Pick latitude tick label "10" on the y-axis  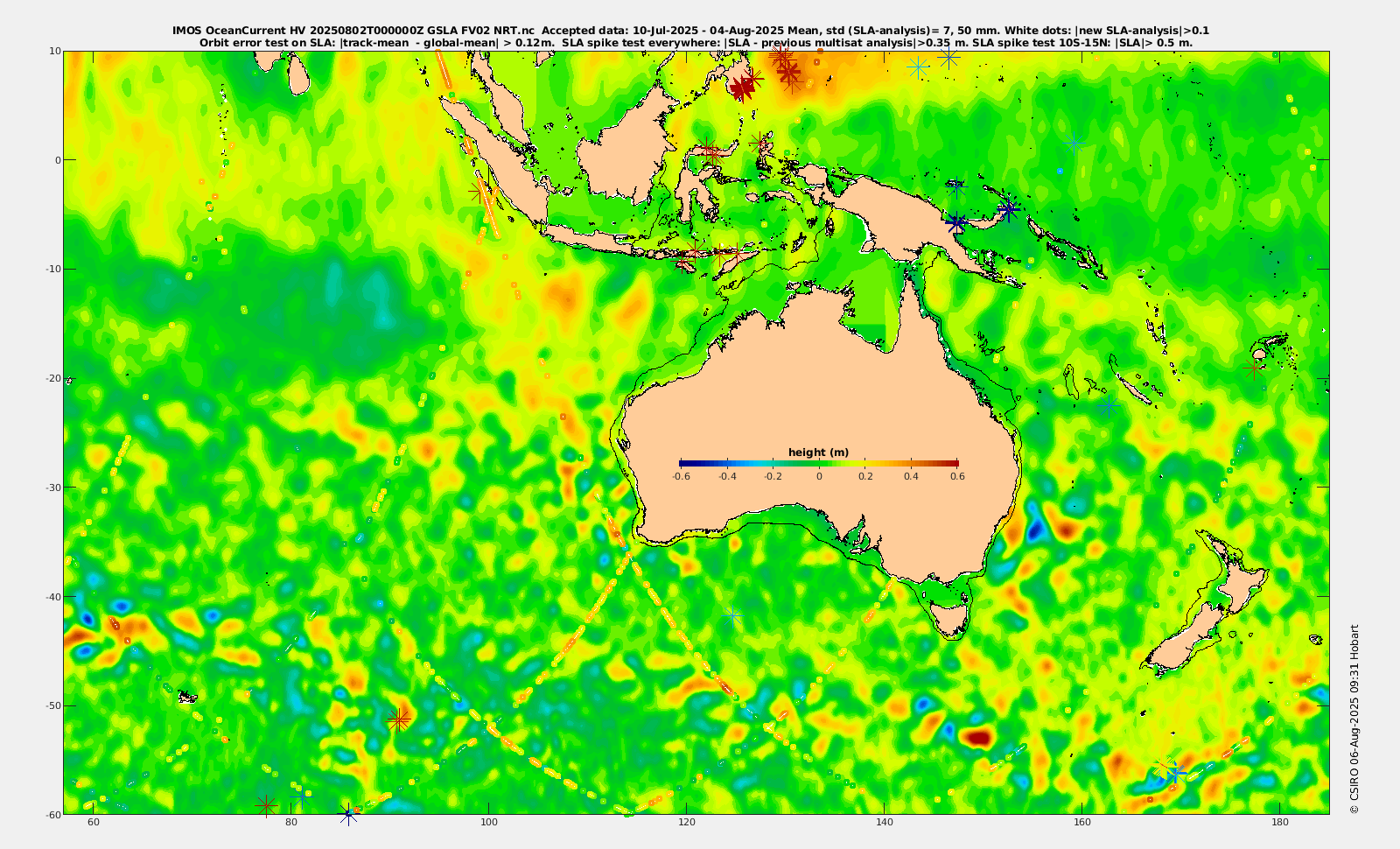[x=54, y=51]
